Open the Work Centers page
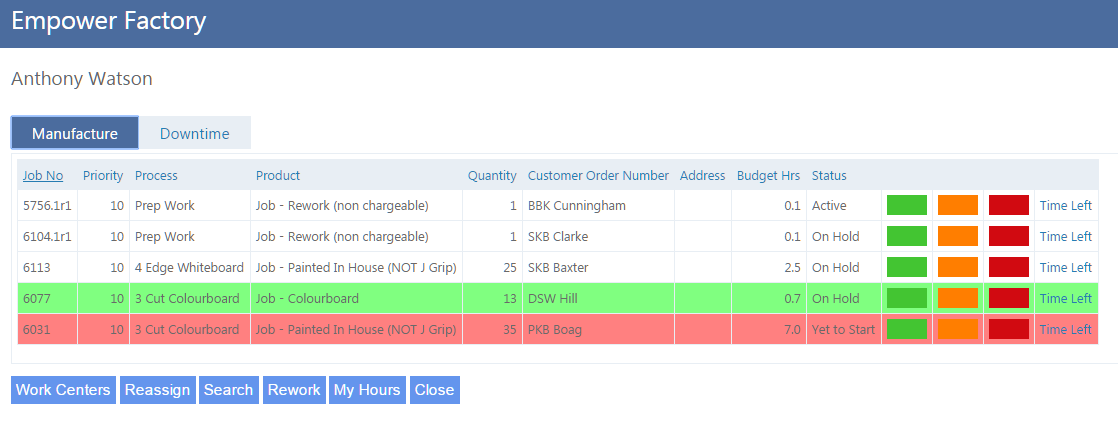Screen dimensions: 1118x423 63,390
